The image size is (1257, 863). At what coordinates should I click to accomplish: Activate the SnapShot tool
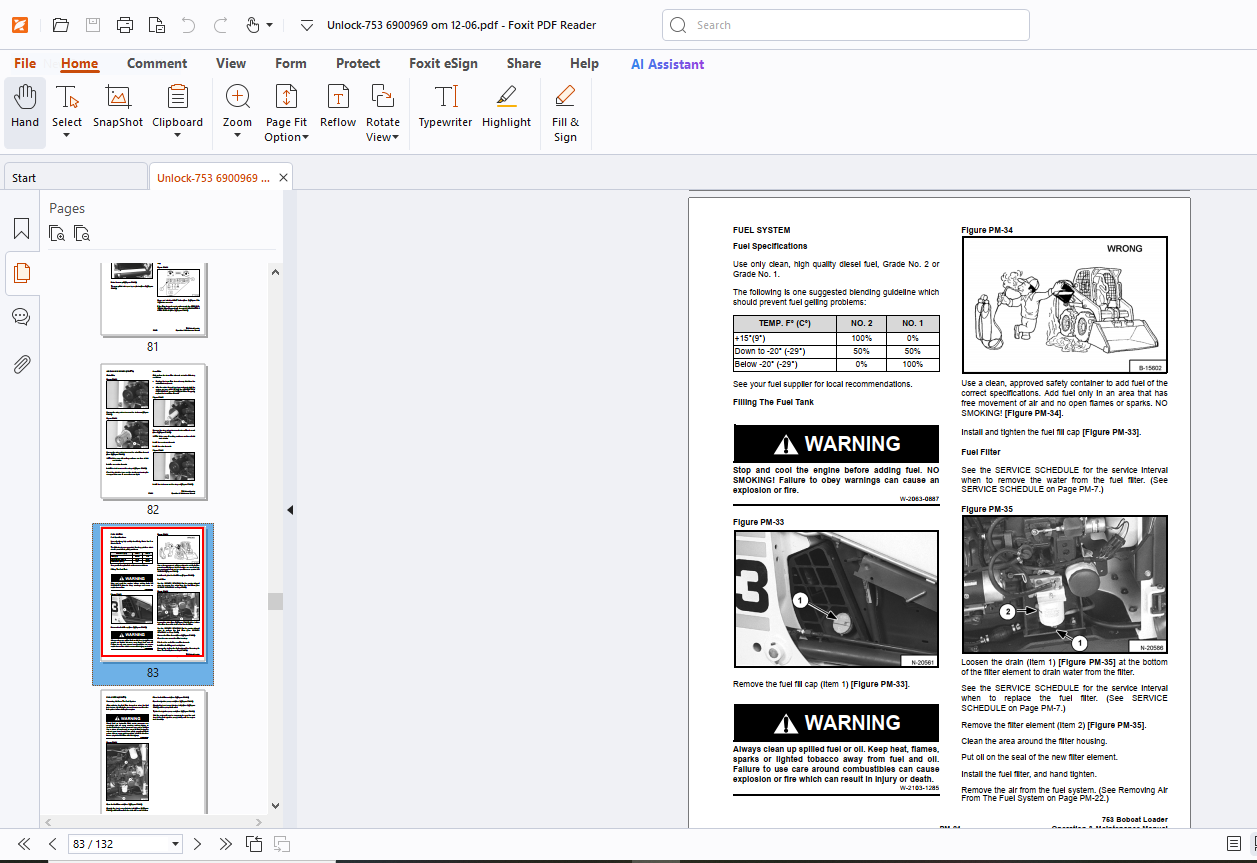pos(118,107)
